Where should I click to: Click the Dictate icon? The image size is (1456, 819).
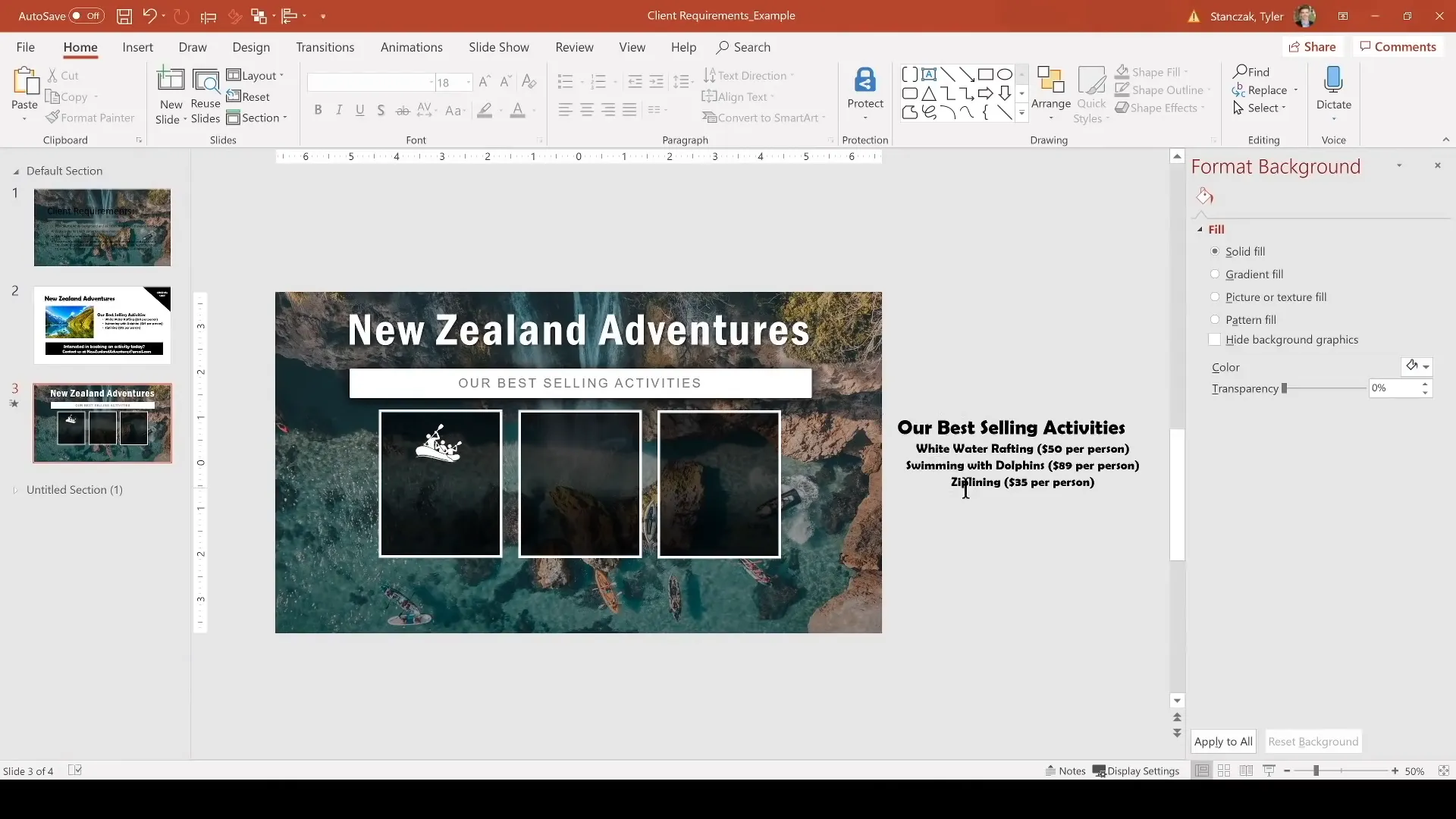[1334, 85]
